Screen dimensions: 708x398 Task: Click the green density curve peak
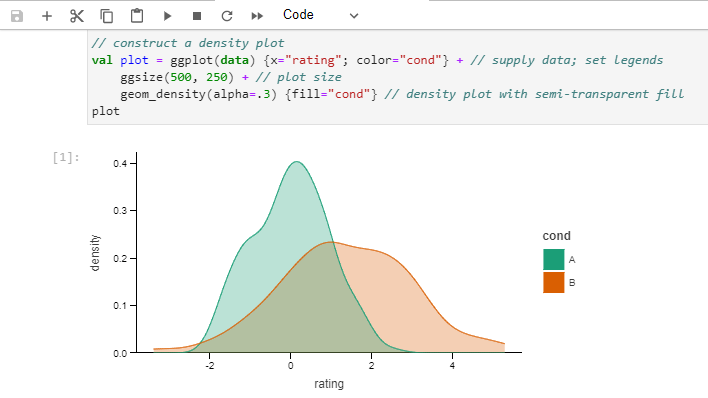(x=296, y=162)
